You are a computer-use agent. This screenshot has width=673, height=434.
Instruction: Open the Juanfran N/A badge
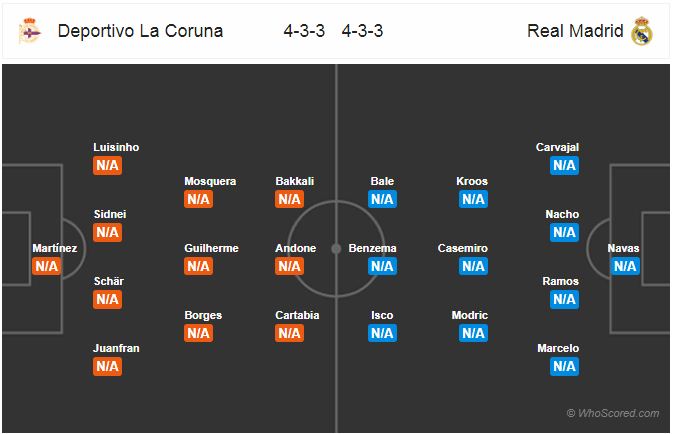tap(107, 367)
